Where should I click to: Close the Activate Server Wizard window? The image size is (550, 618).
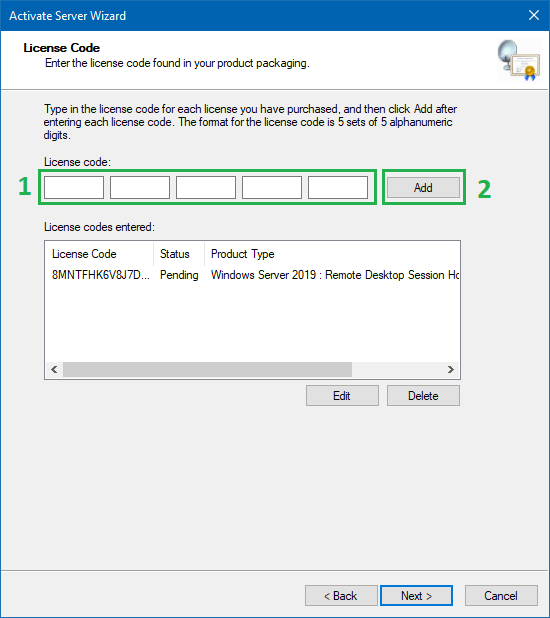coord(533,15)
